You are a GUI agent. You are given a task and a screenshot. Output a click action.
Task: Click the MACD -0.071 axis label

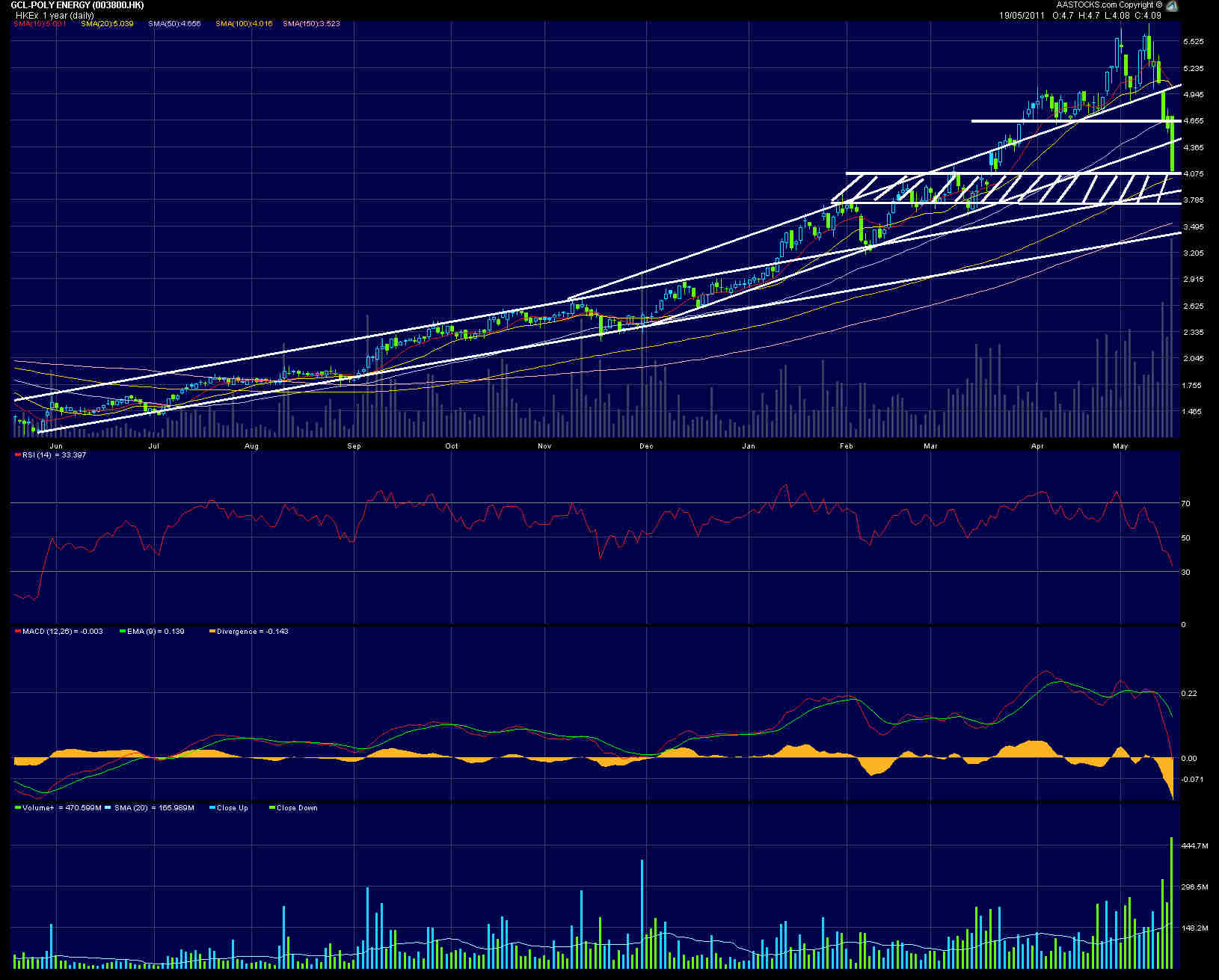coord(1192,780)
